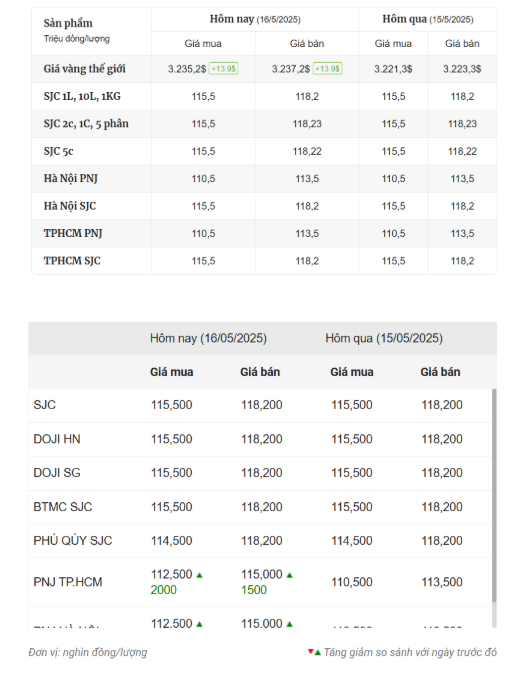The height and width of the screenshot is (675, 513).
Task: Click the green up arrow beside 112,500 in PNJ TP.HCM row
Action: point(199,575)
